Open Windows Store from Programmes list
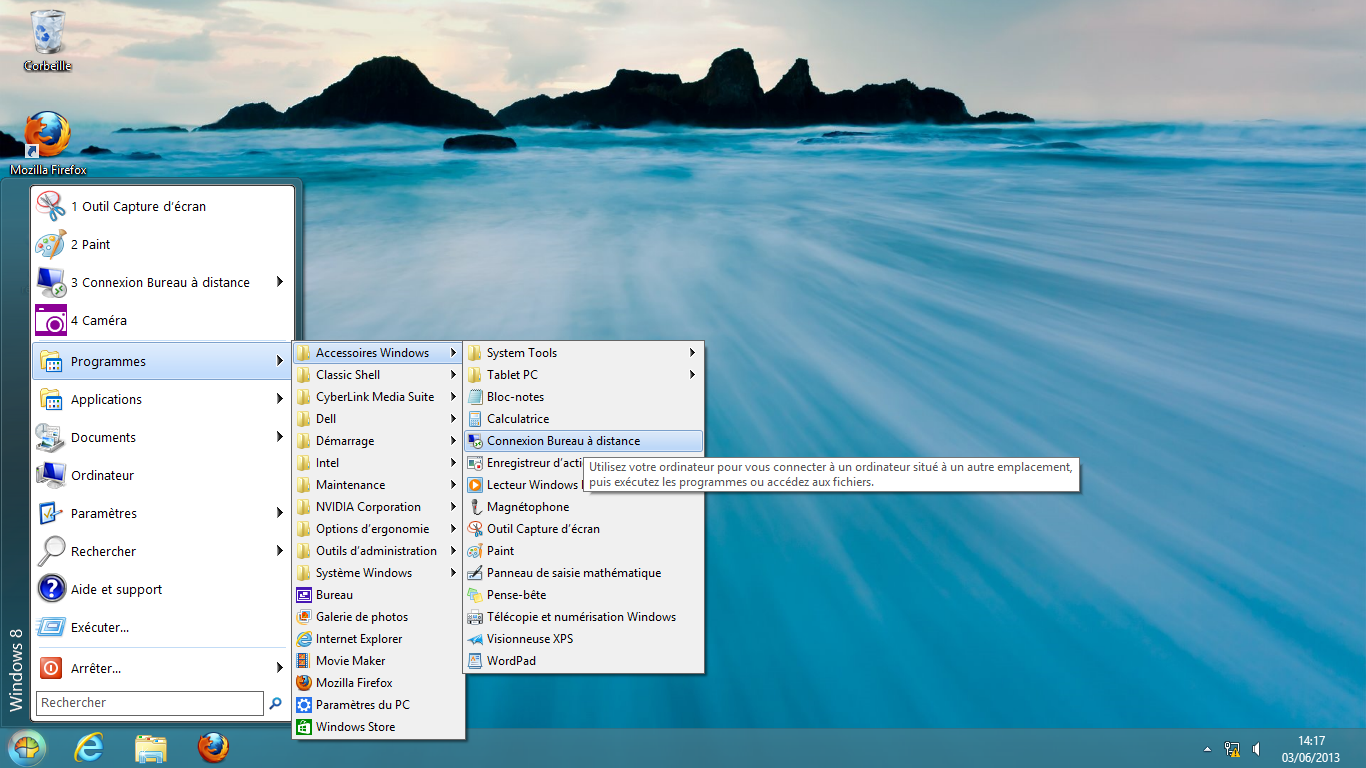Viewport: 1366px width, 768px height. [x=355, y=727]
